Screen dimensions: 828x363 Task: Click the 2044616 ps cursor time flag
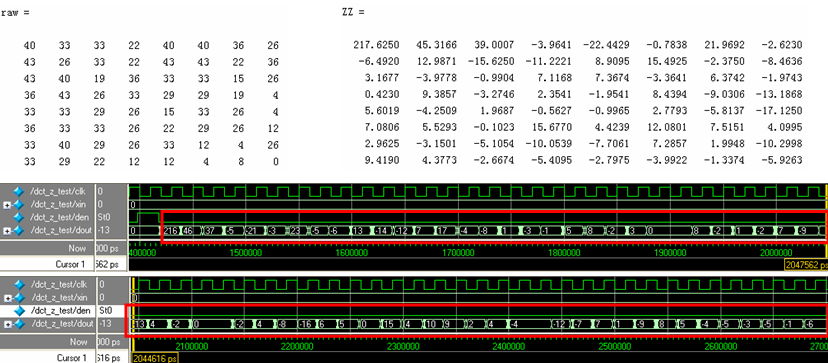pos(155,358)
